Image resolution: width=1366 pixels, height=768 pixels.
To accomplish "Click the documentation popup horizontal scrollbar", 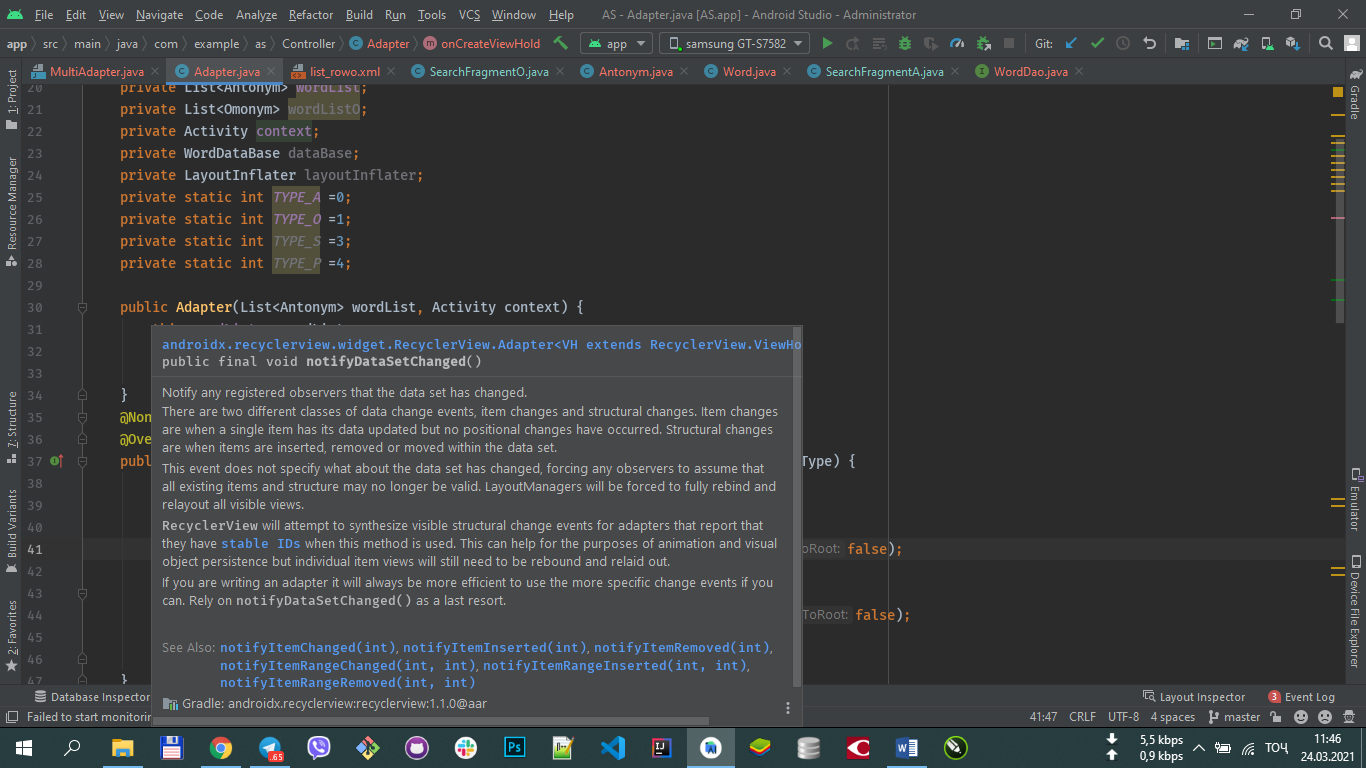I will [x=429, y=720].
